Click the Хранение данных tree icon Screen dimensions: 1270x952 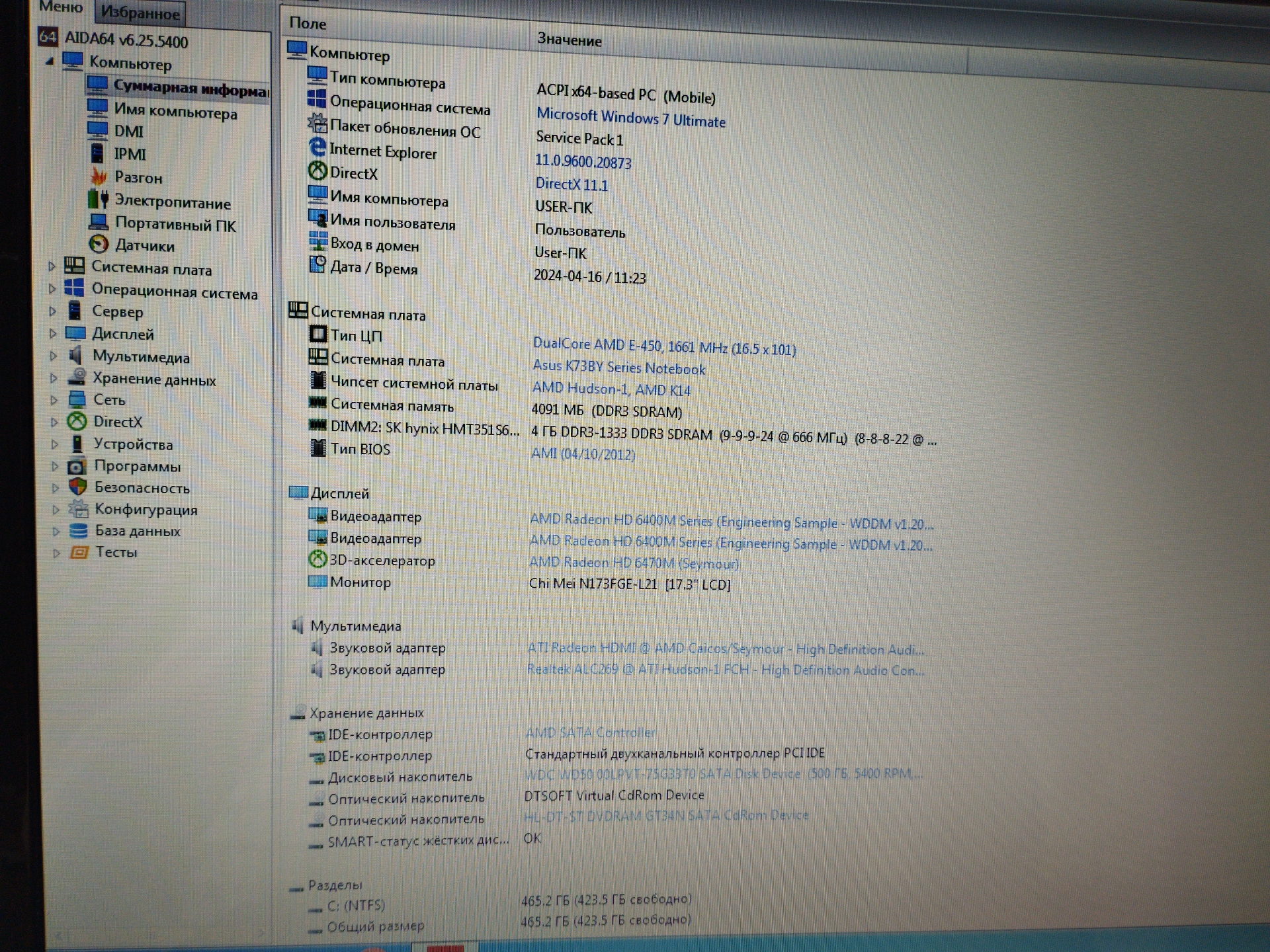point(77,377)
